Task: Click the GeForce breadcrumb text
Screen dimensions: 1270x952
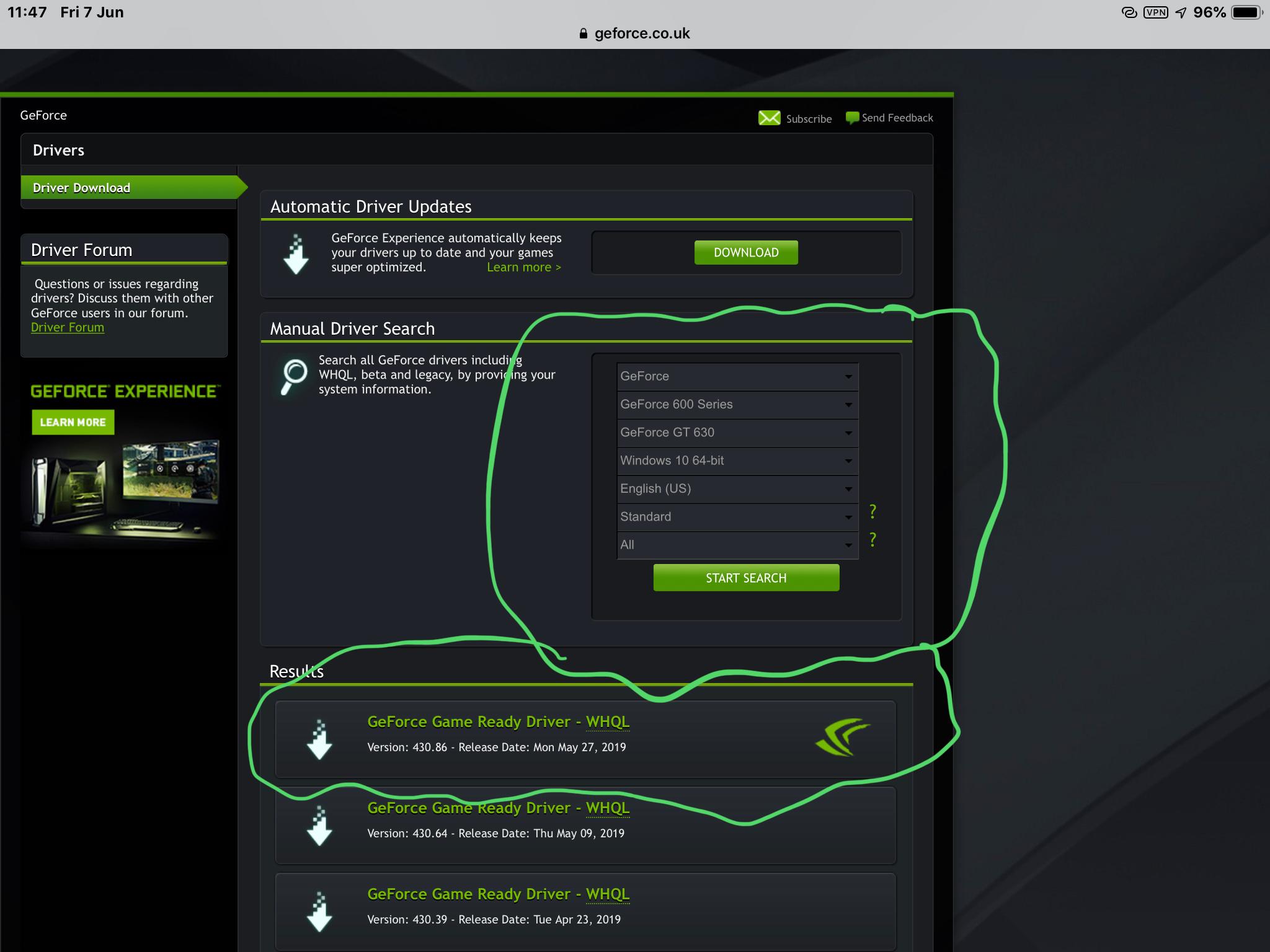Action: (43, 115)
